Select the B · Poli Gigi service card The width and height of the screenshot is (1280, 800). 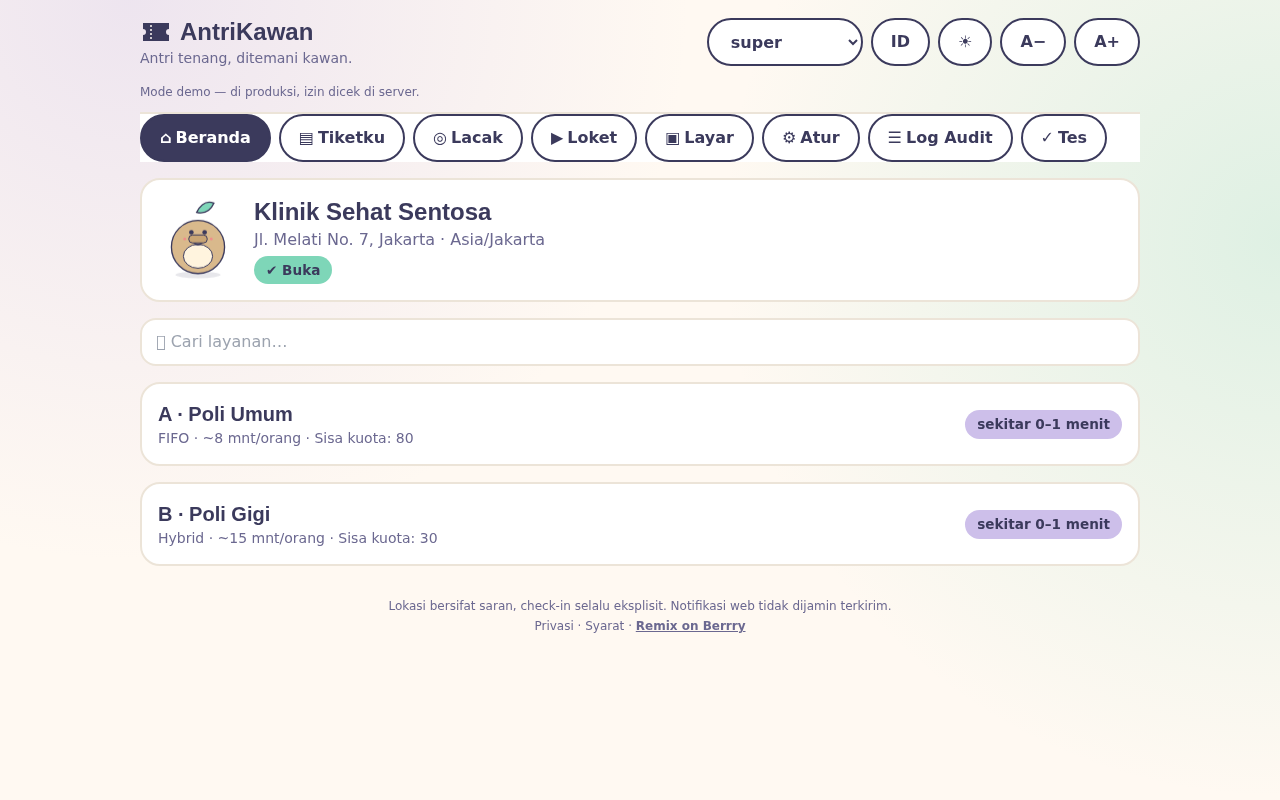pos(640,524)
